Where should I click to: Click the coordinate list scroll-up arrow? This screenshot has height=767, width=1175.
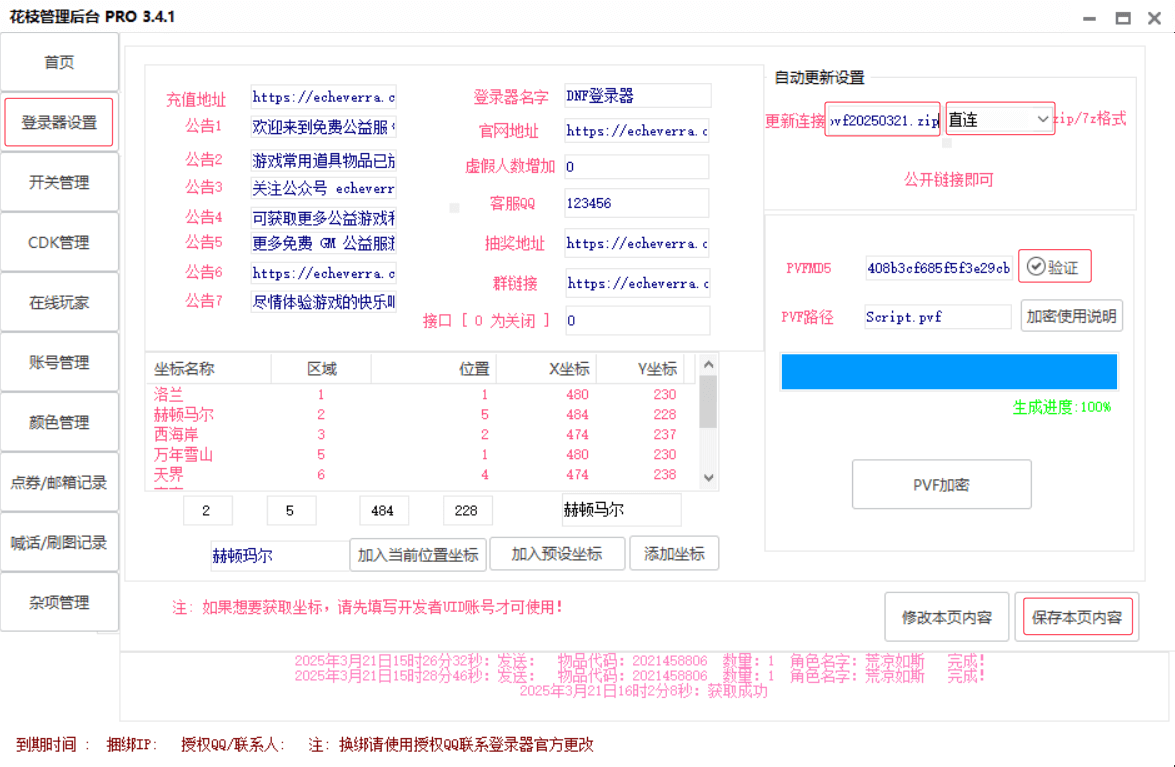tap(708, 365)
